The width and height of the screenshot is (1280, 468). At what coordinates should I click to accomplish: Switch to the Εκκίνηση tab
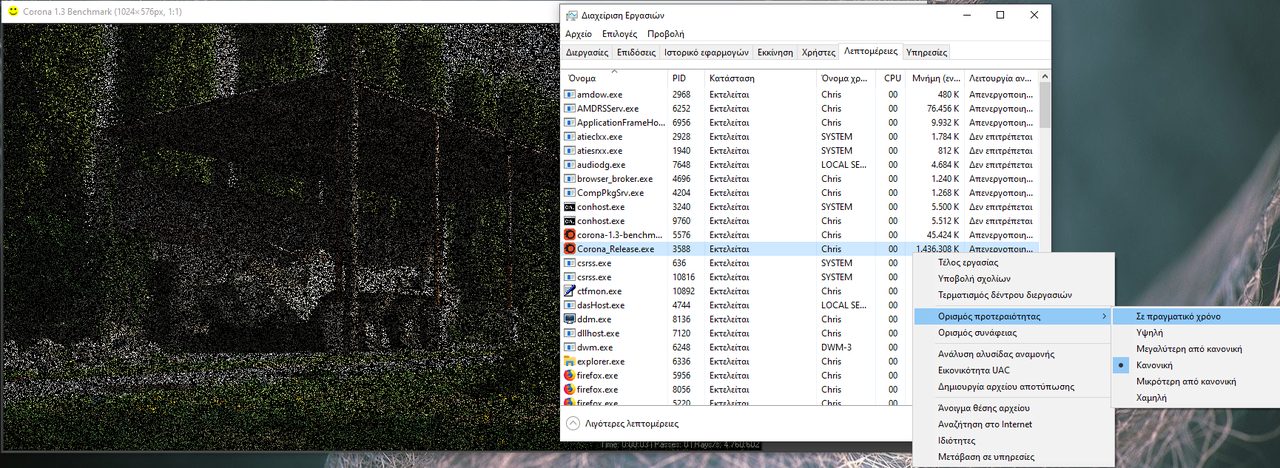775,52
